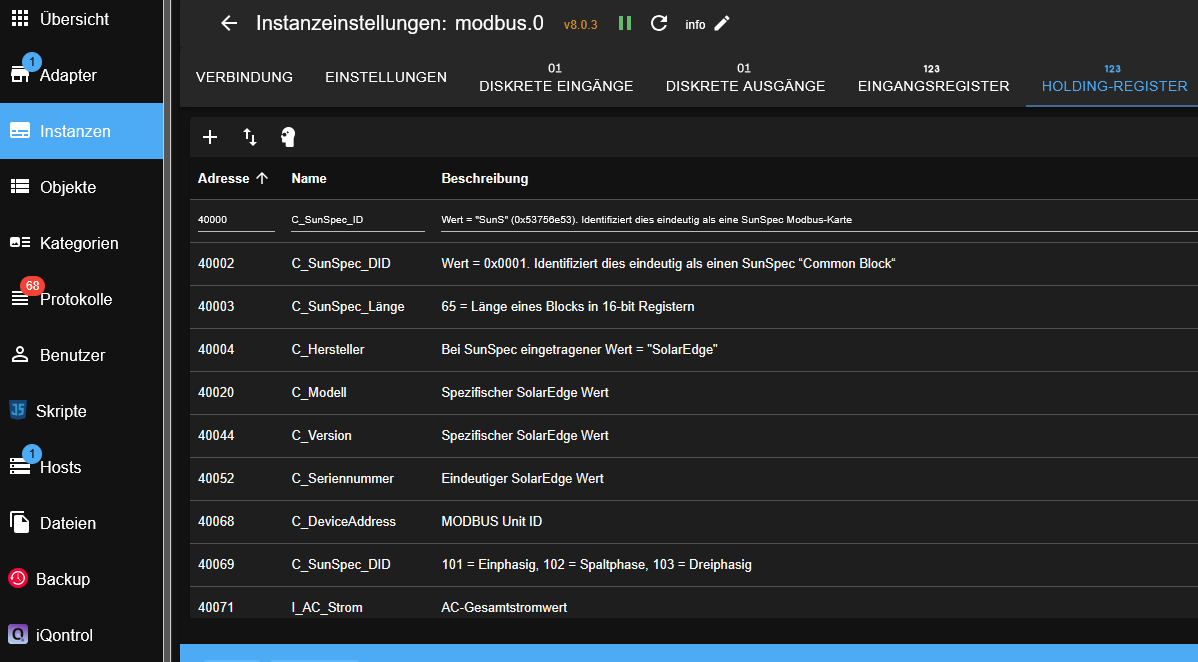Select name cell C_Modell

point(319,392)
